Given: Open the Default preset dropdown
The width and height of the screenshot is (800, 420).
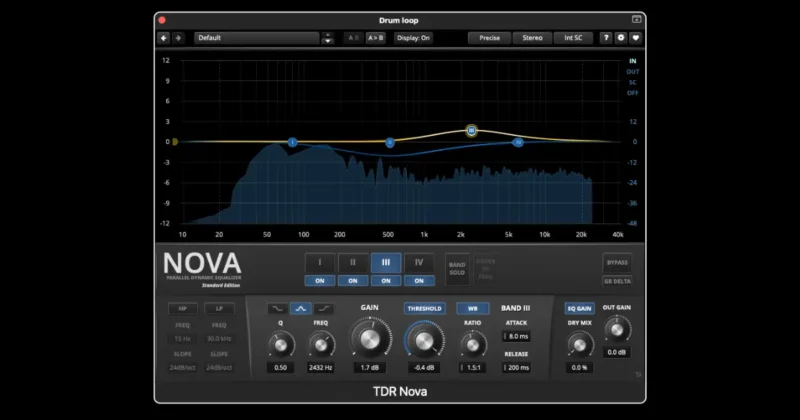Looking at the screenshot, I should pyautogui.click(x=257, y=38).
